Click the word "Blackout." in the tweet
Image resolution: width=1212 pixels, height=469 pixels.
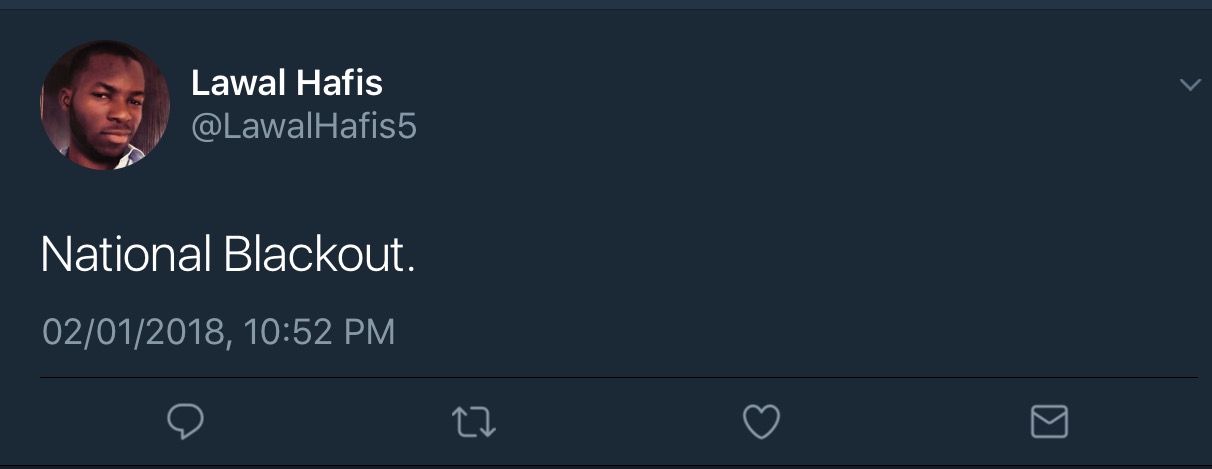[x=319, y=256]
